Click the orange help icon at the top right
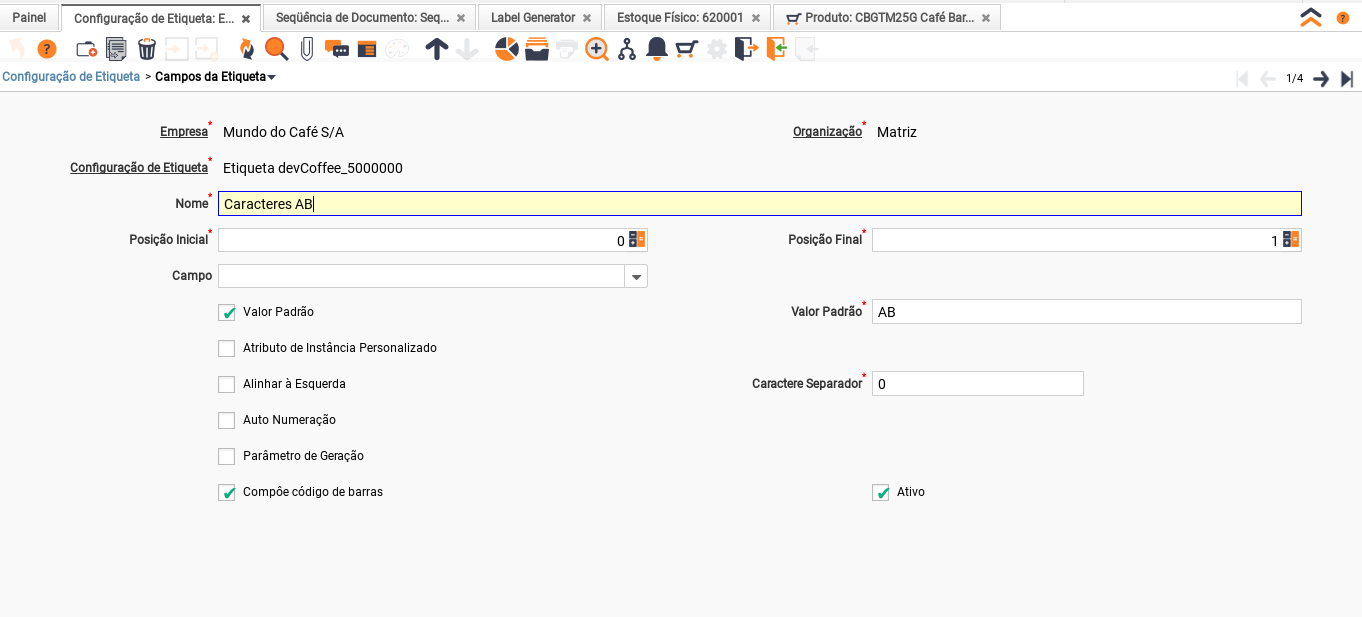Viewport: 1362px width, 617px height. 1343,18
